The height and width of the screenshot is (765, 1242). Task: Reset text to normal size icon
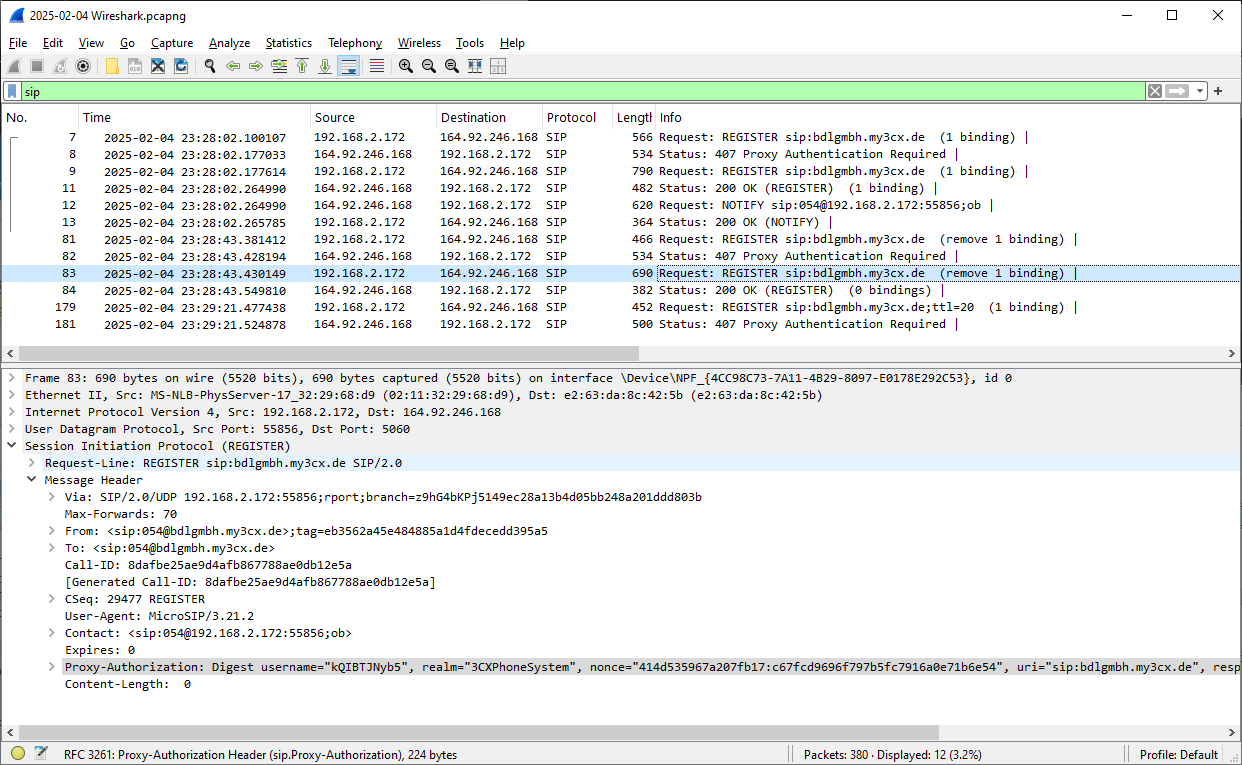(x=452, y=66)
